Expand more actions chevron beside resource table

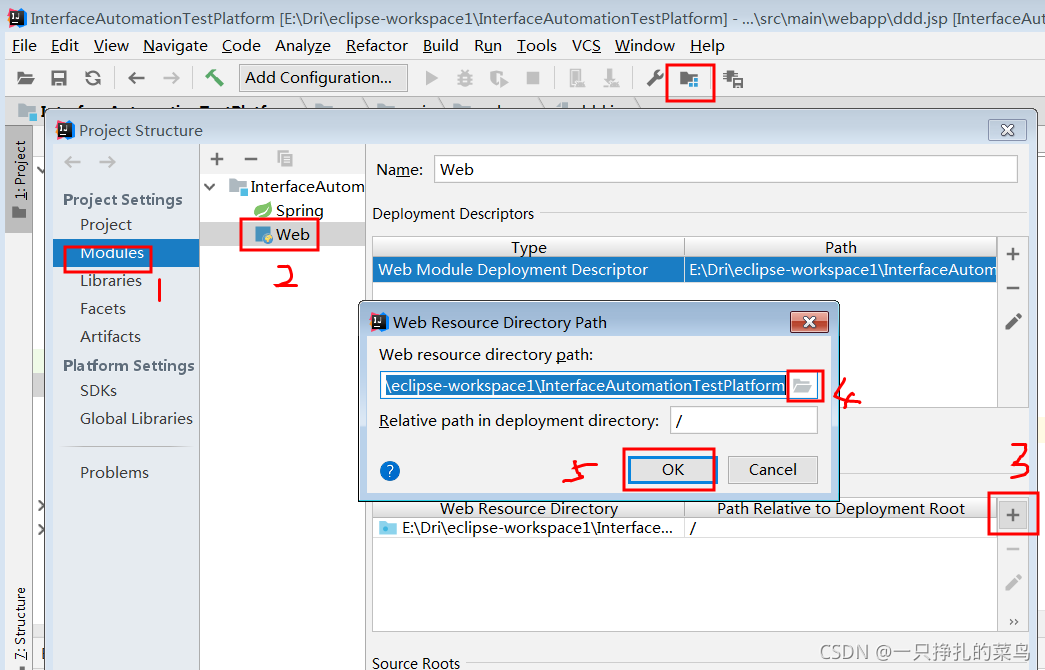1013,621
